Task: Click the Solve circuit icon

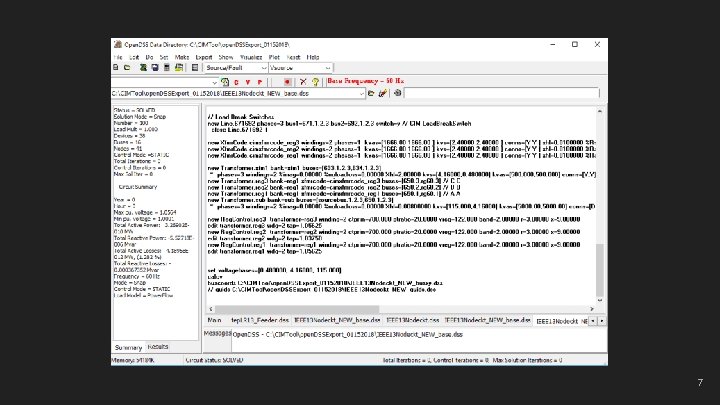Action: [x=225, y=82]
